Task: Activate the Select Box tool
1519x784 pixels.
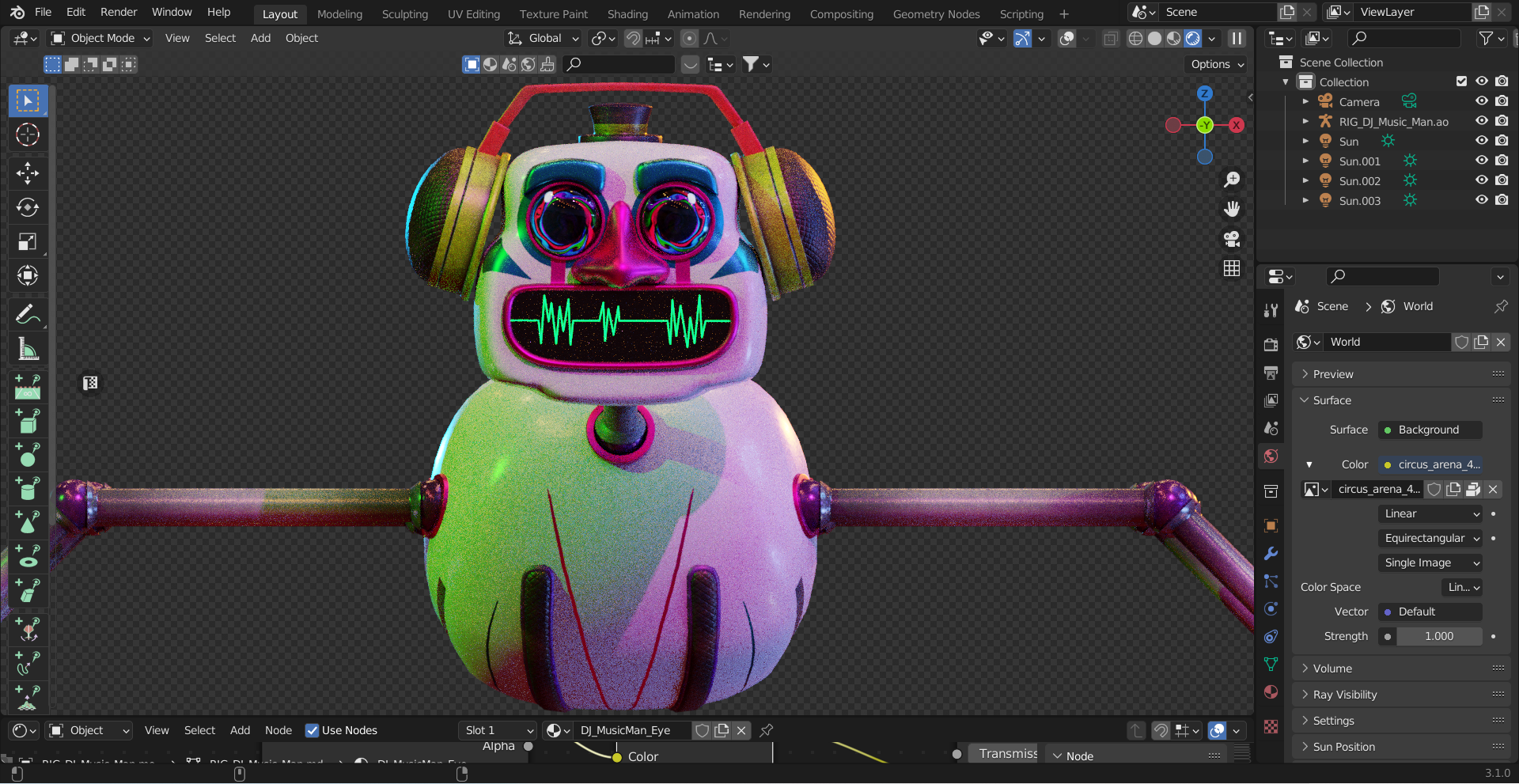Action: pos(28,100)
